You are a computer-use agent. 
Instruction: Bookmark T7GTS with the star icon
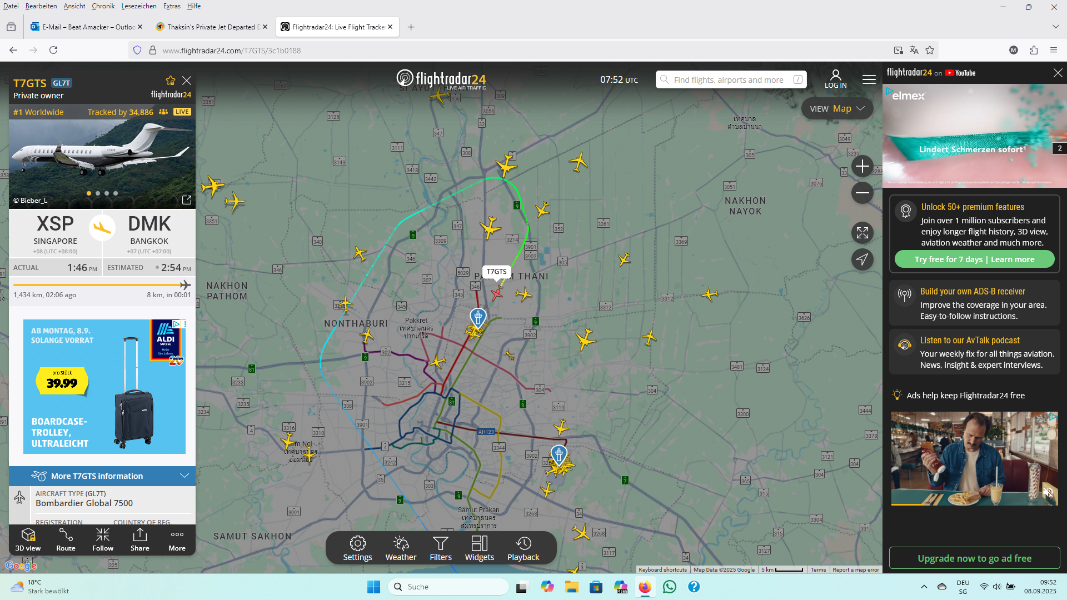(x=170, y=81)
